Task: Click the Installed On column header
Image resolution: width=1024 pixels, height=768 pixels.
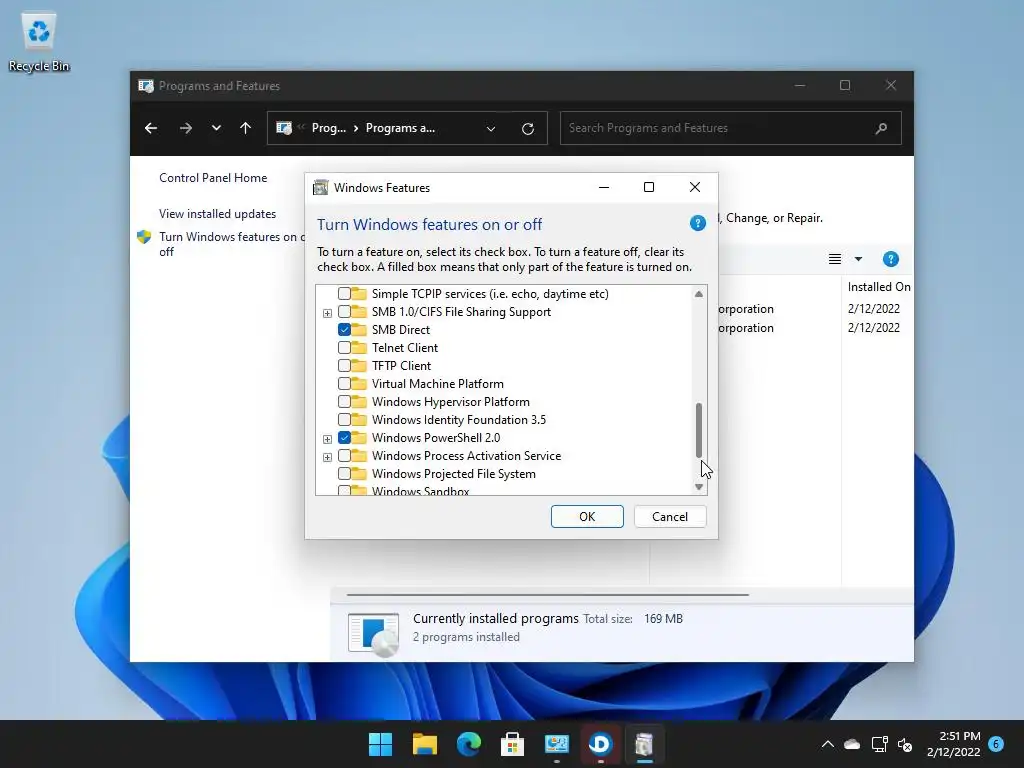Action: click(x=878, y=287)
